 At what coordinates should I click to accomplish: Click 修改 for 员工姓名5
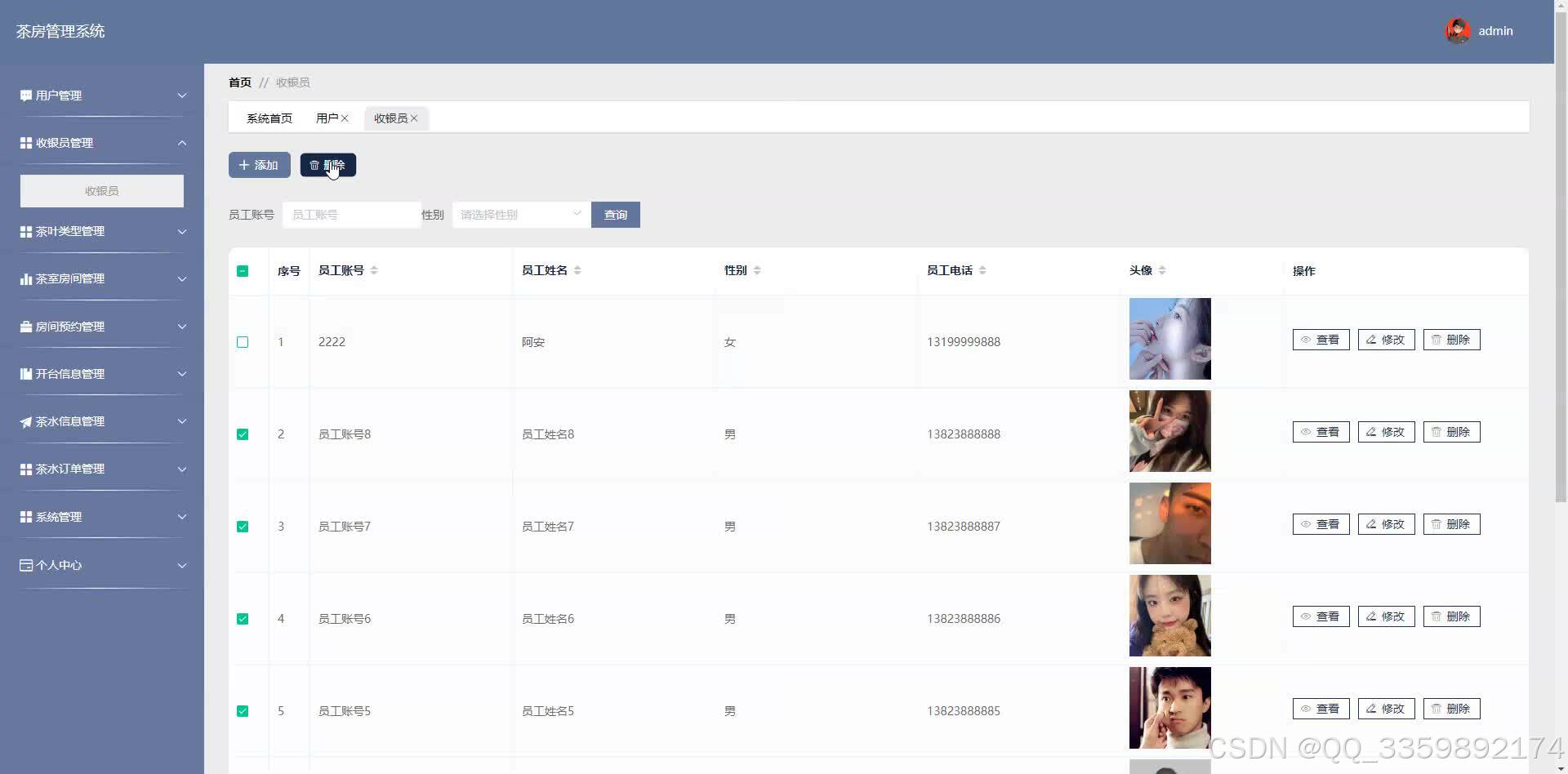coord(1386,709)
